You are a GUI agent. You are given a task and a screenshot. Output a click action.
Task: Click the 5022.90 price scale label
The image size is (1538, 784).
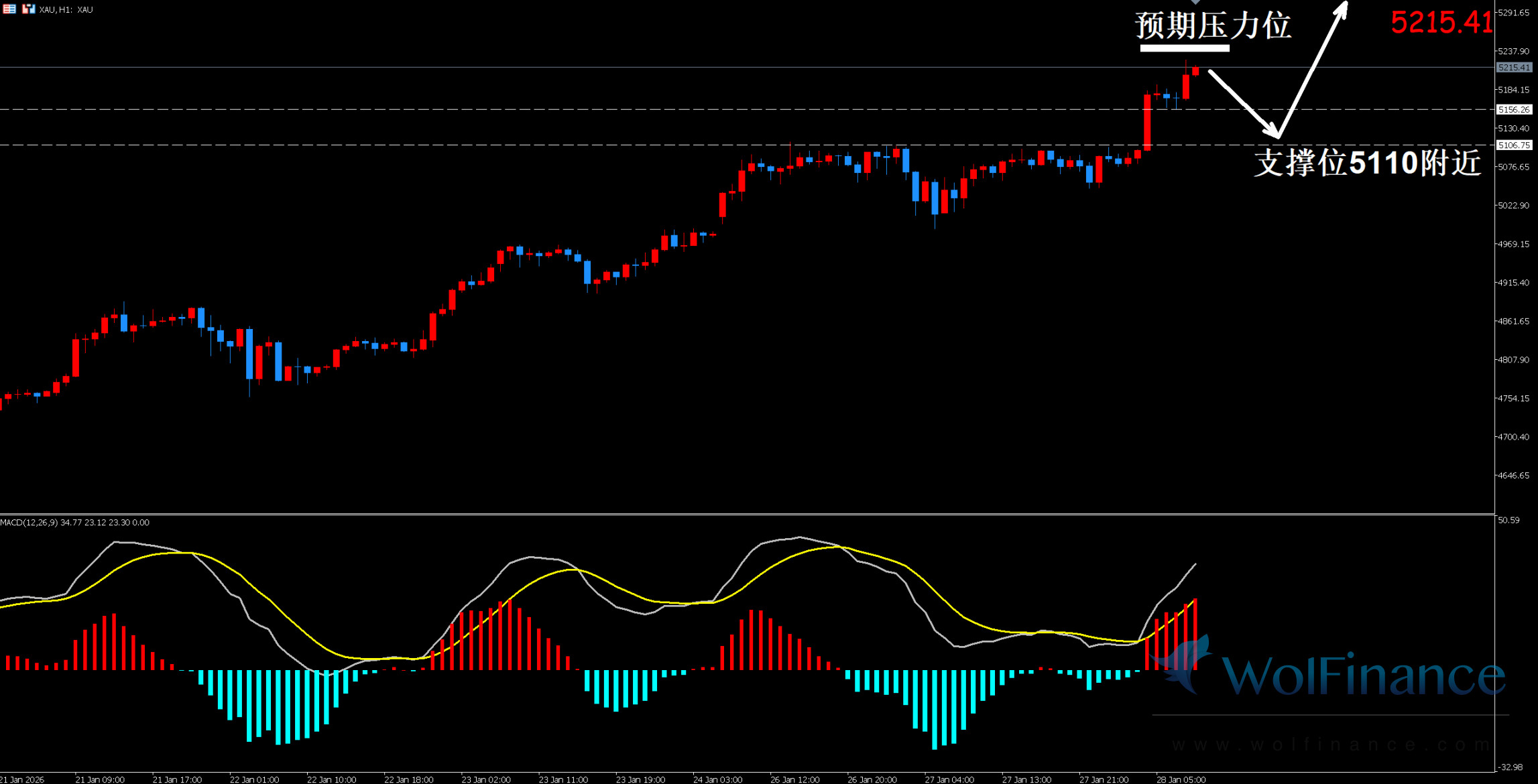[x=1515, y=206]
